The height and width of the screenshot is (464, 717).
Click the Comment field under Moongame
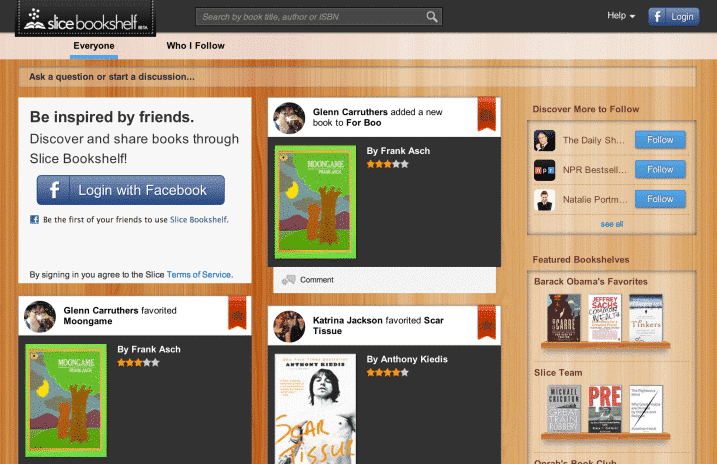pos(384,280)
